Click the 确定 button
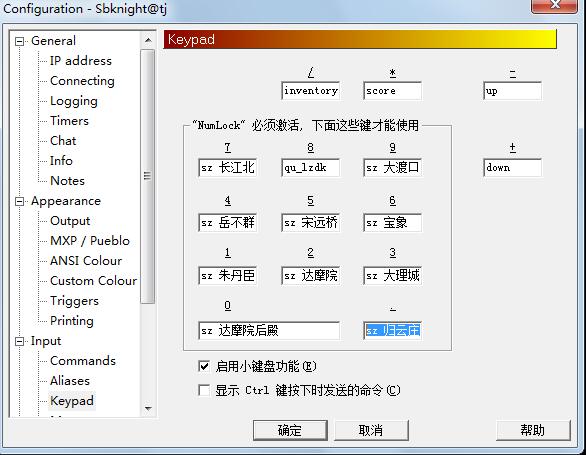This screenshot has width=586, height=455. pos(290,430)
